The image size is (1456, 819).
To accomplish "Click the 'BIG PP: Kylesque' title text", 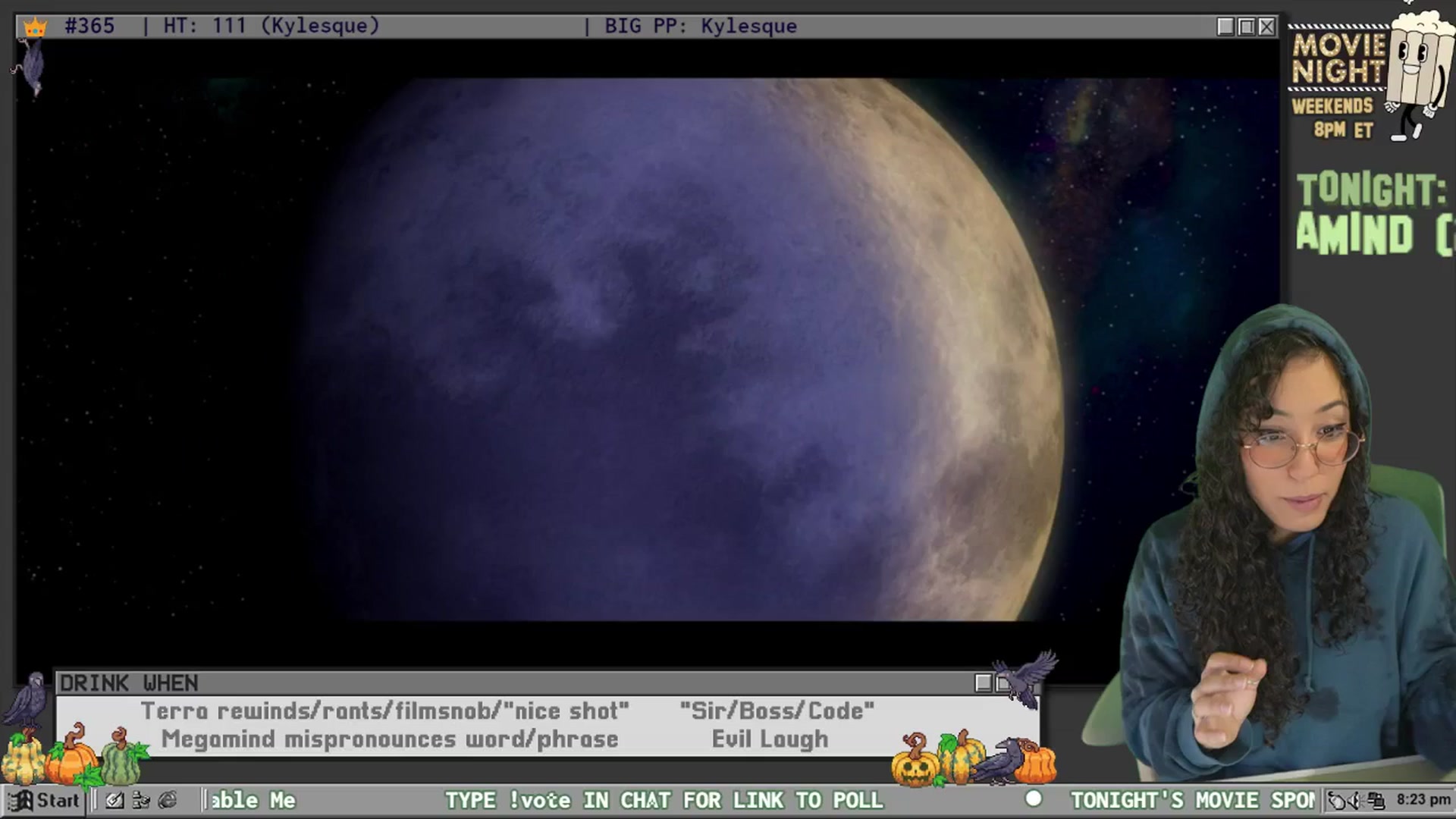I will [700, 26].
